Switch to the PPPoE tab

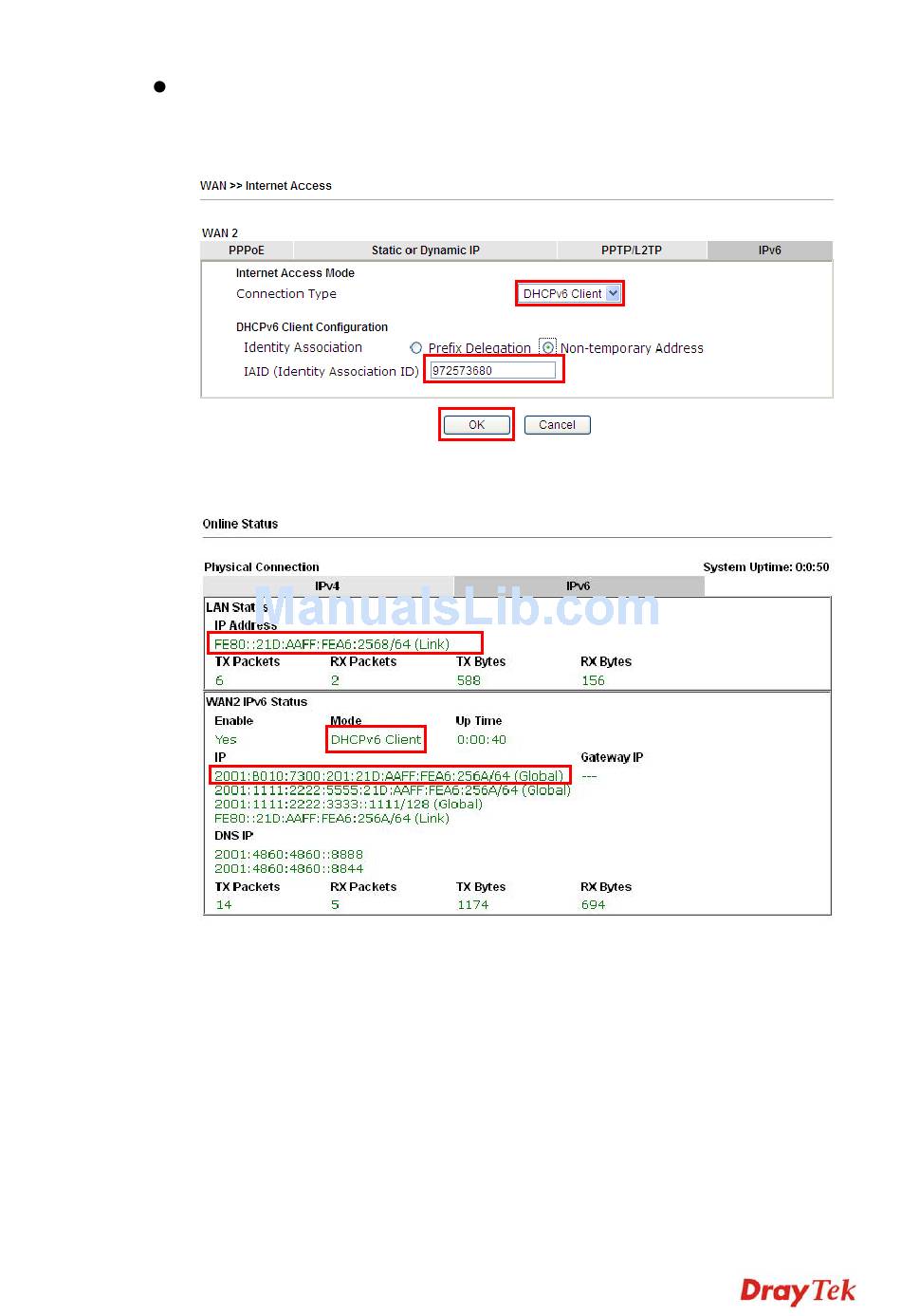pyautogui.click(x=247, y=250)
